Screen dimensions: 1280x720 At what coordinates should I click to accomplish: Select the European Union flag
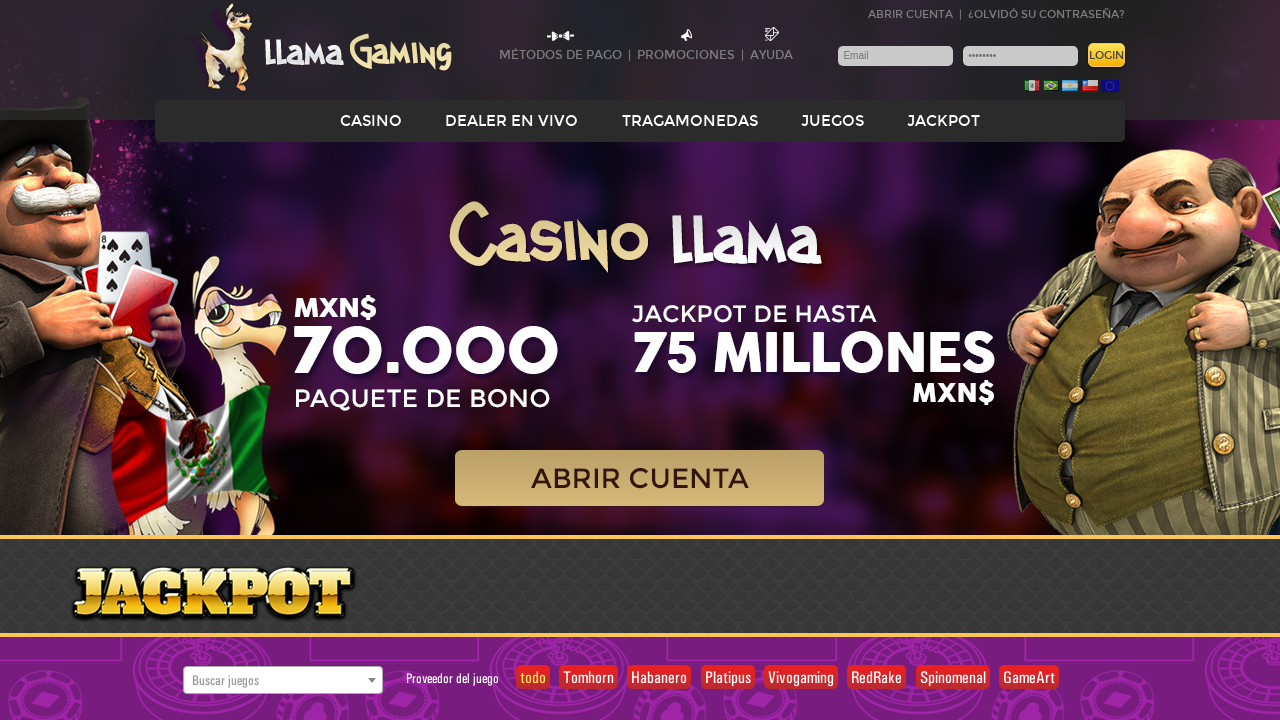(1110, 86)
